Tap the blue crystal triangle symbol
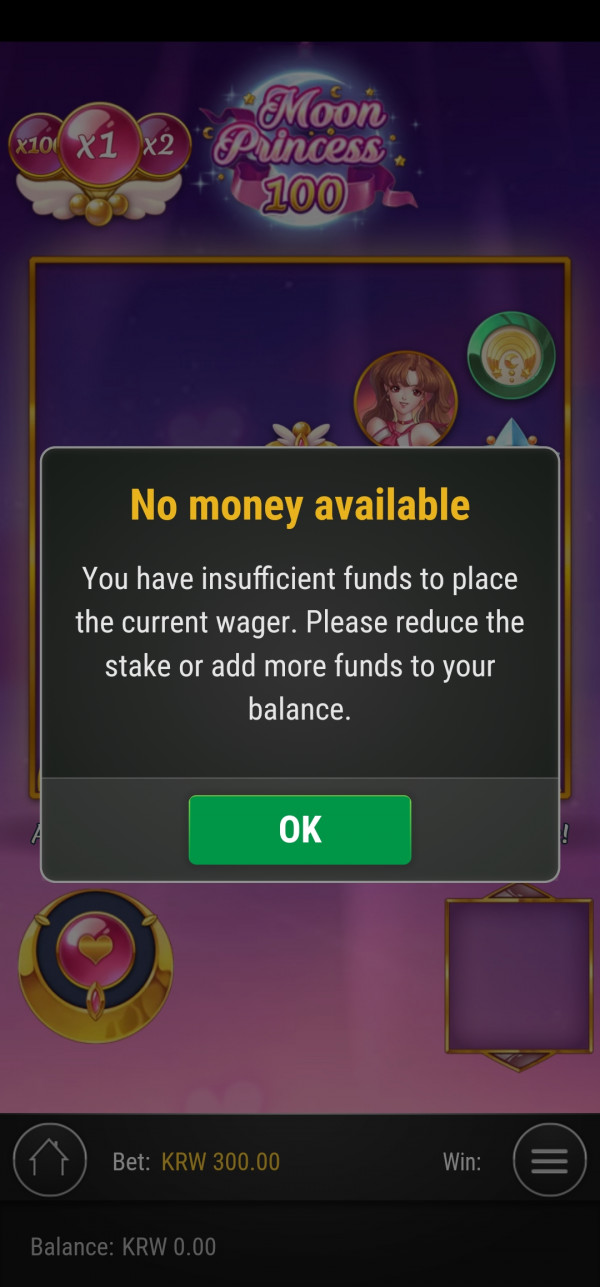This screenshot has height=1287, width=600. 513,432
